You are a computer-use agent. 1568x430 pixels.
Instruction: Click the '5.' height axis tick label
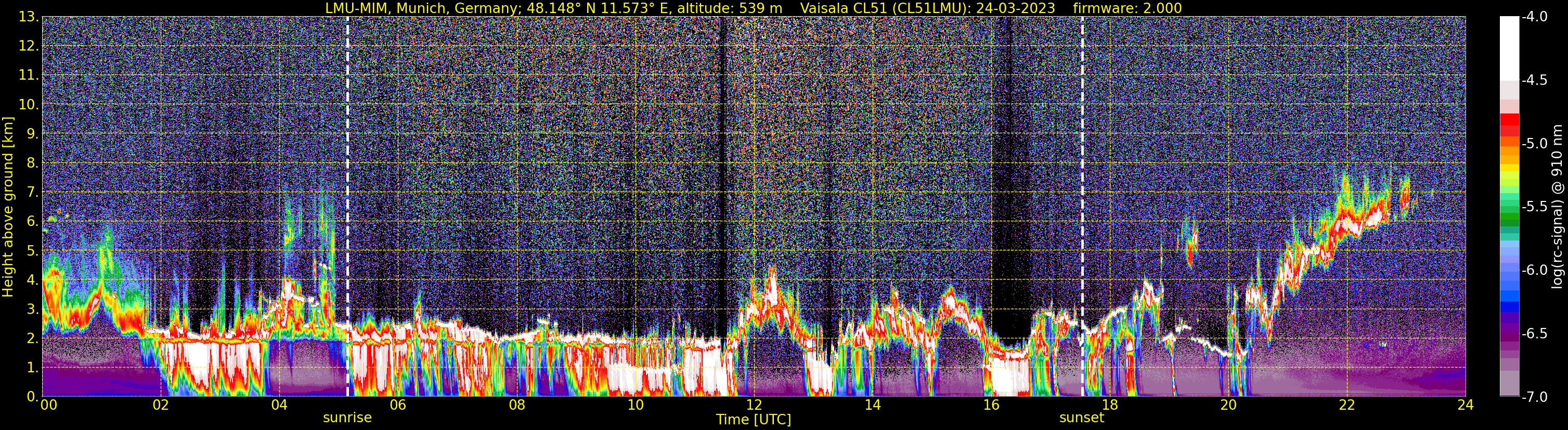coord(33,251)
